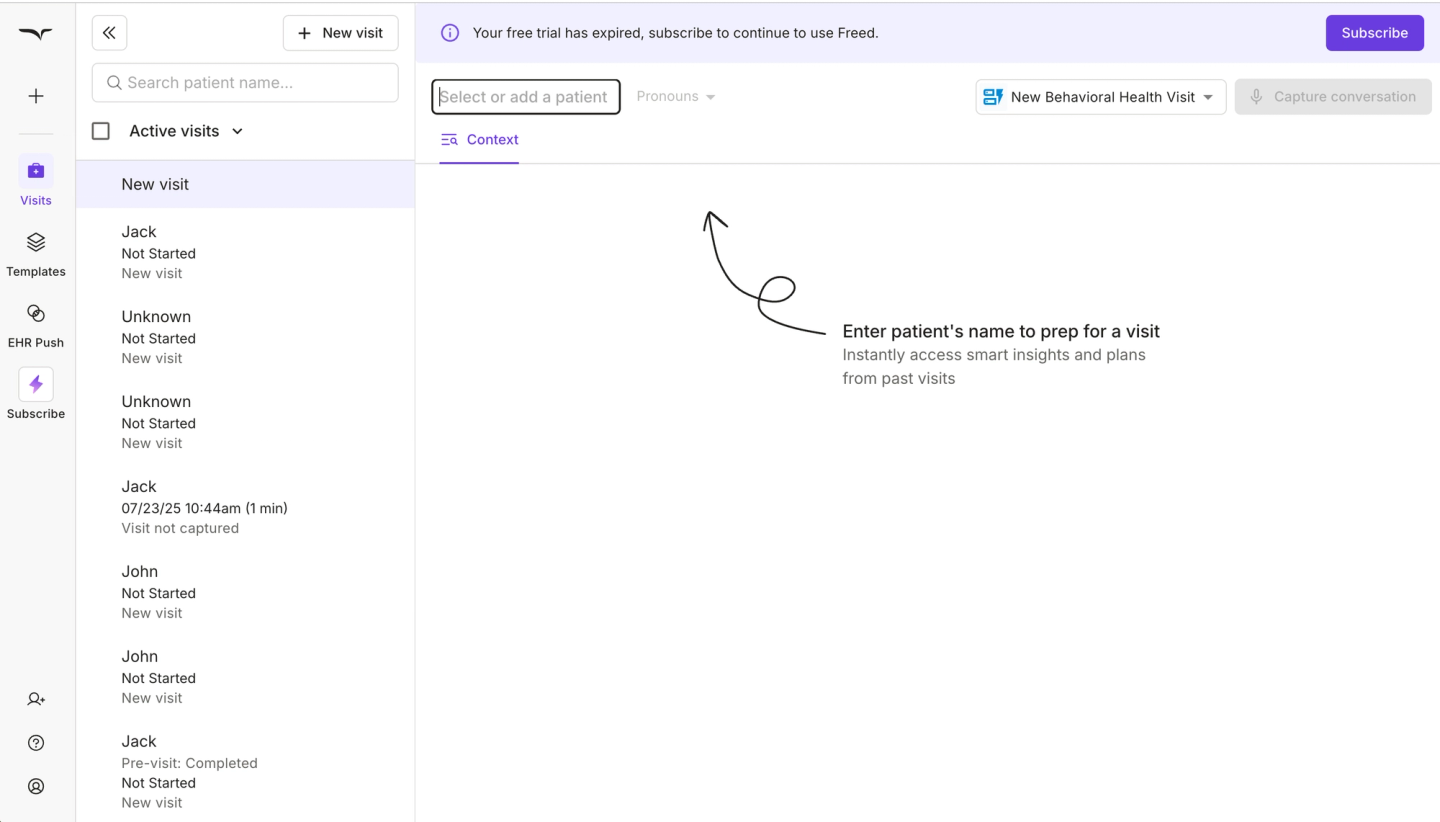Screen dimensions: 1440x822
Task: Open the Jack visit dated 07/23/25
Action: point(245,507)
